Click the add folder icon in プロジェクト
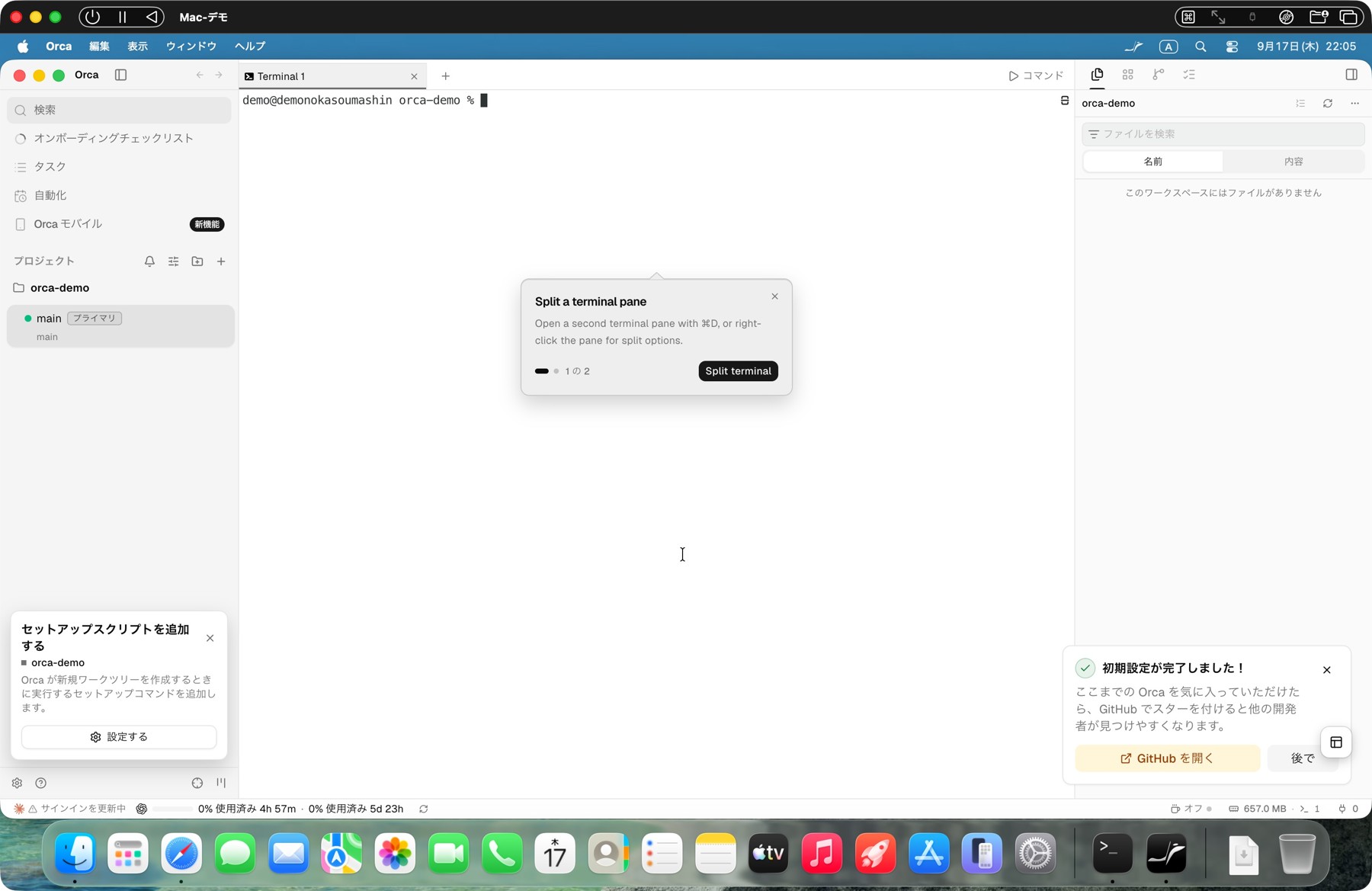This screenshot has width=1372, height=891. [197, 261]
